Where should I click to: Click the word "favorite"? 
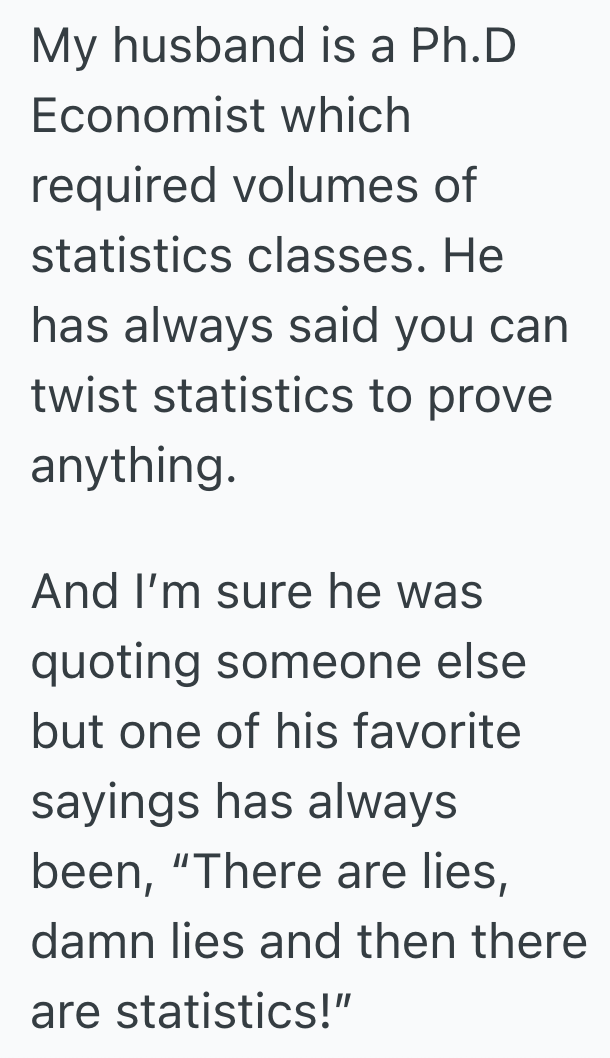click(440, 732)
